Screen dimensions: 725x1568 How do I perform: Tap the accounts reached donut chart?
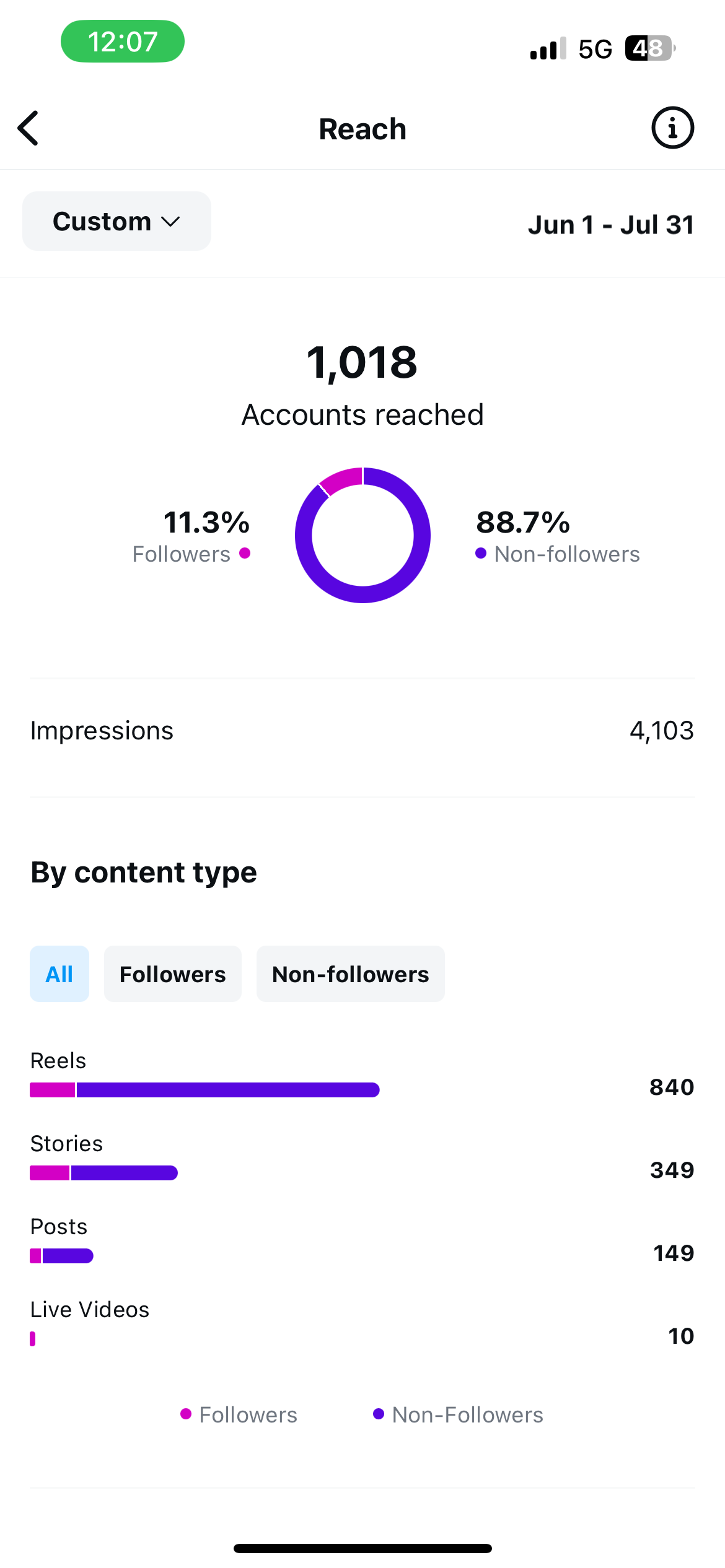coord(362,535)
